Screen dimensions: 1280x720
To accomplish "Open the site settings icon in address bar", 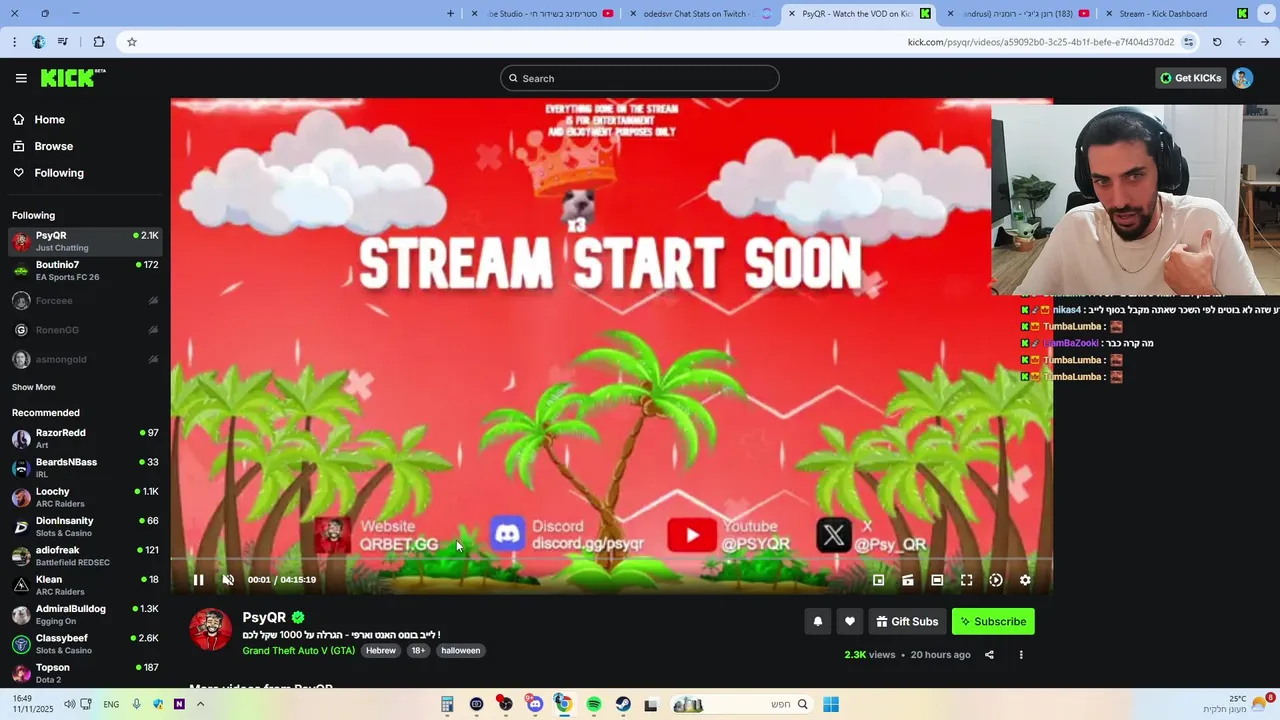I will point(1188,42).
